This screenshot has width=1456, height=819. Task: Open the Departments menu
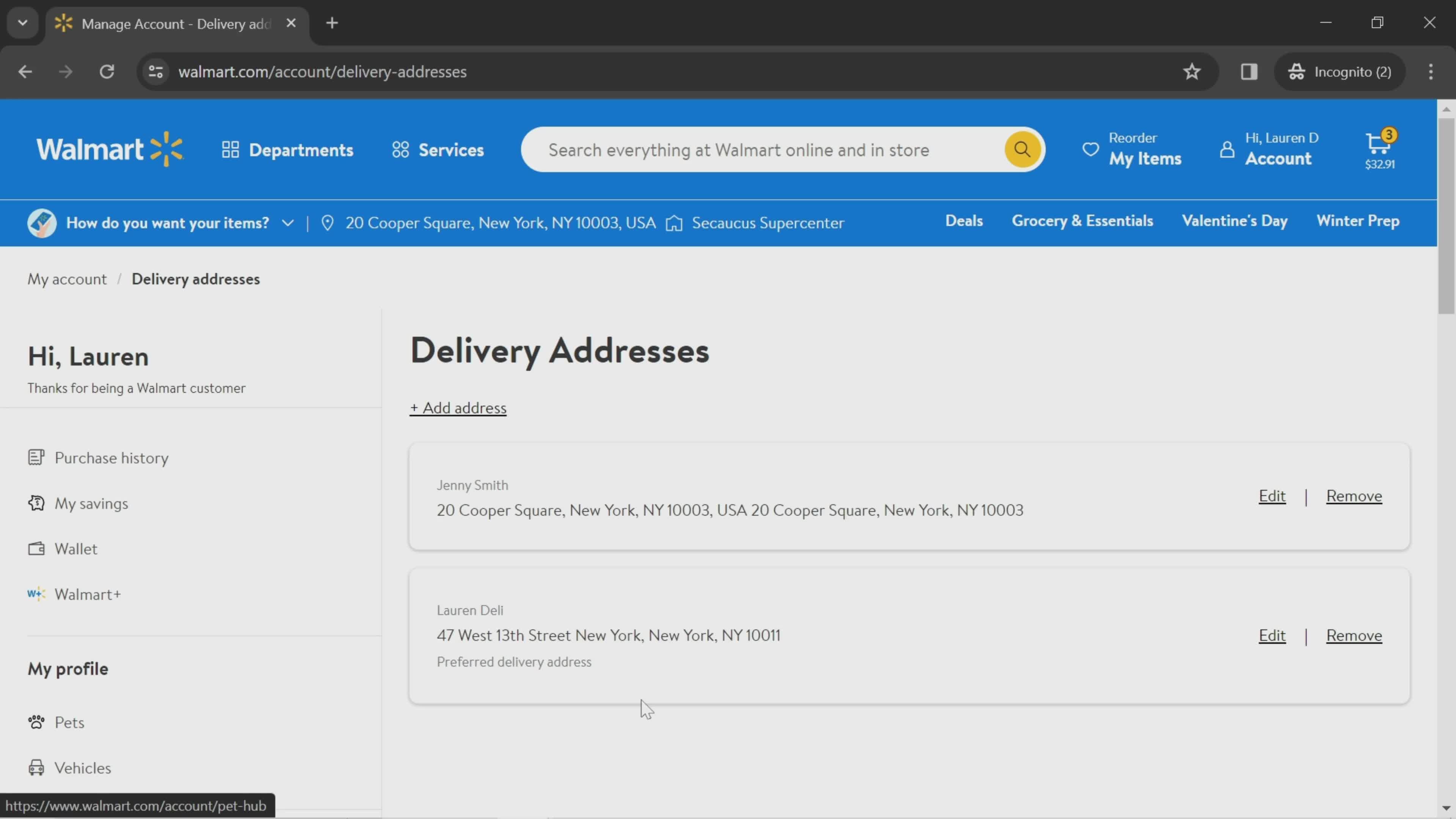point(287,150)
